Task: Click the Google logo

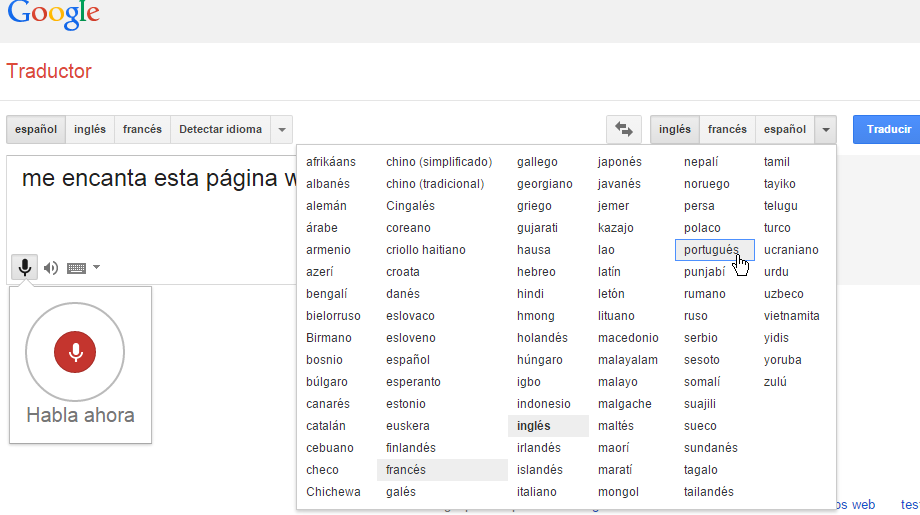Action: (53, 14)
